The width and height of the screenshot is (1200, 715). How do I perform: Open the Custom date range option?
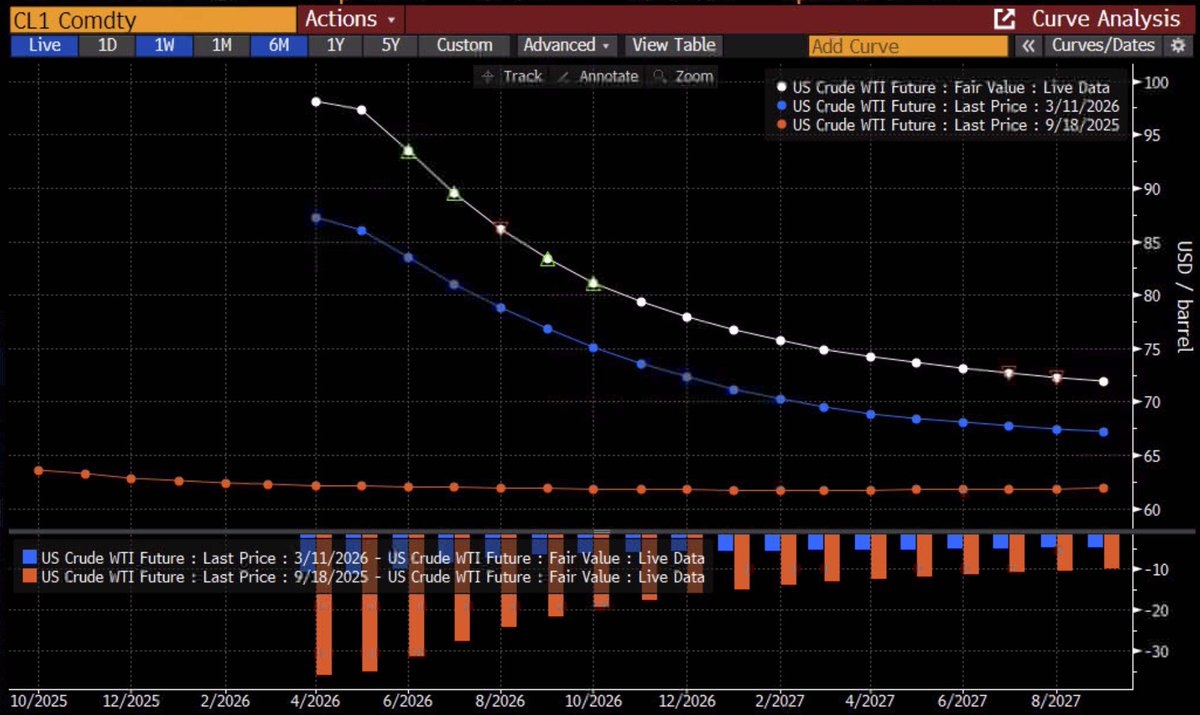click(x=465, y=45)
